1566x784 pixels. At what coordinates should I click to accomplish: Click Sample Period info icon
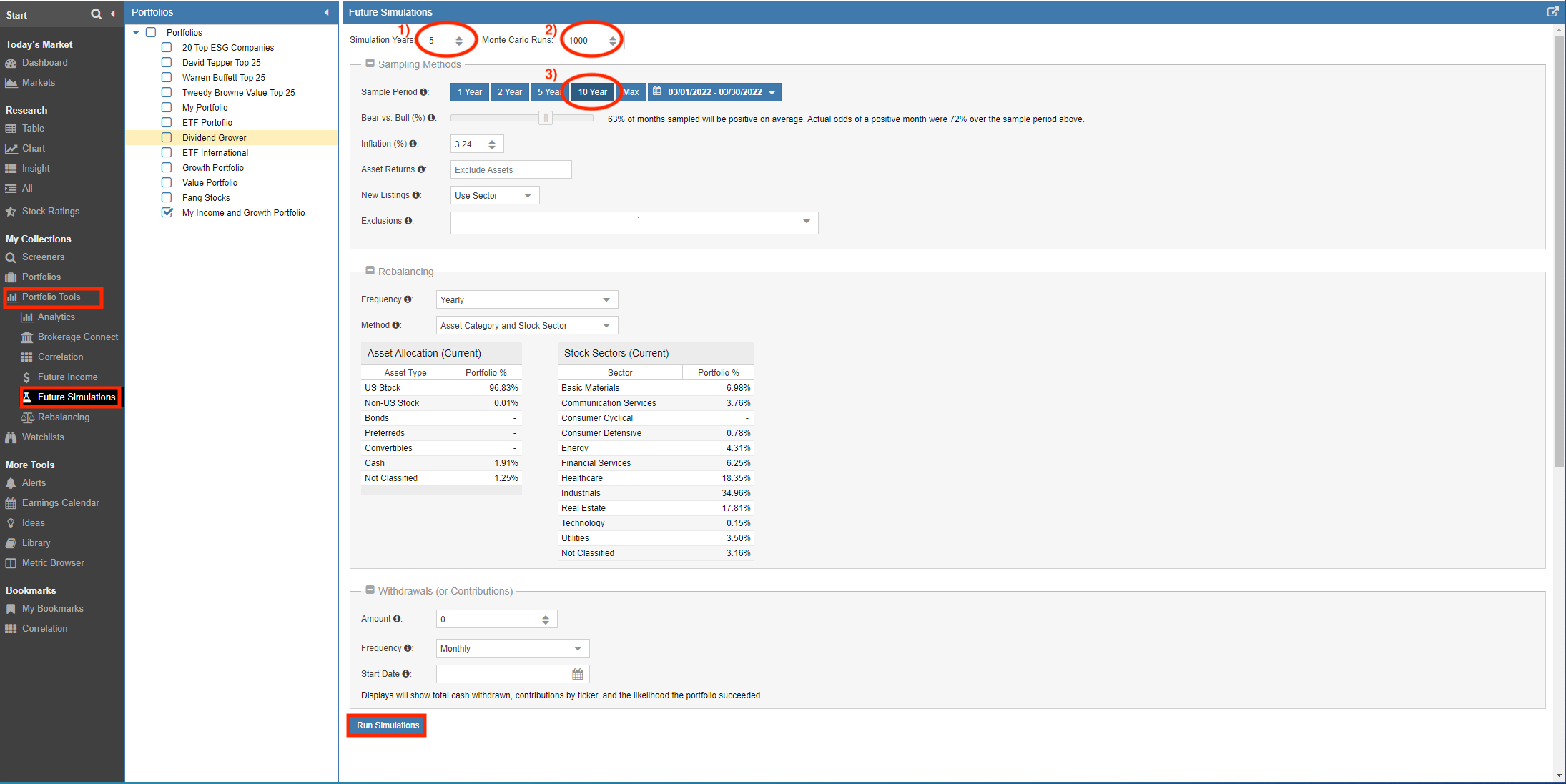coord(424,92)
